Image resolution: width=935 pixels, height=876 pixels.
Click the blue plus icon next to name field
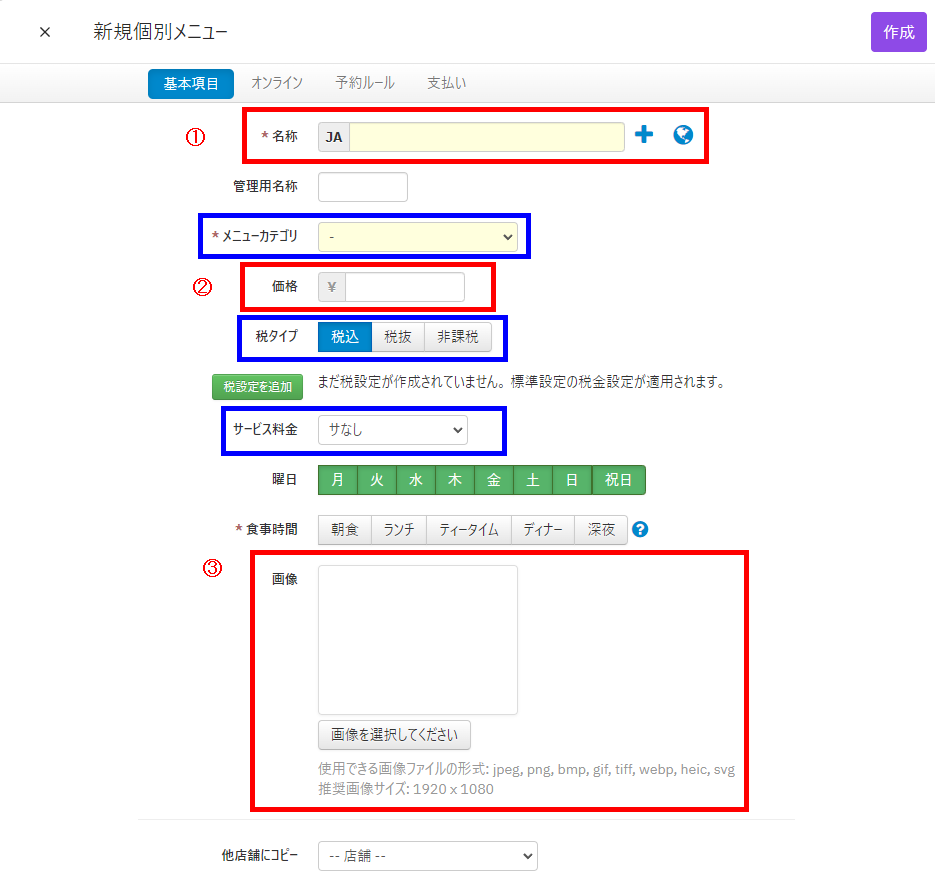click(x=645, y=135)
